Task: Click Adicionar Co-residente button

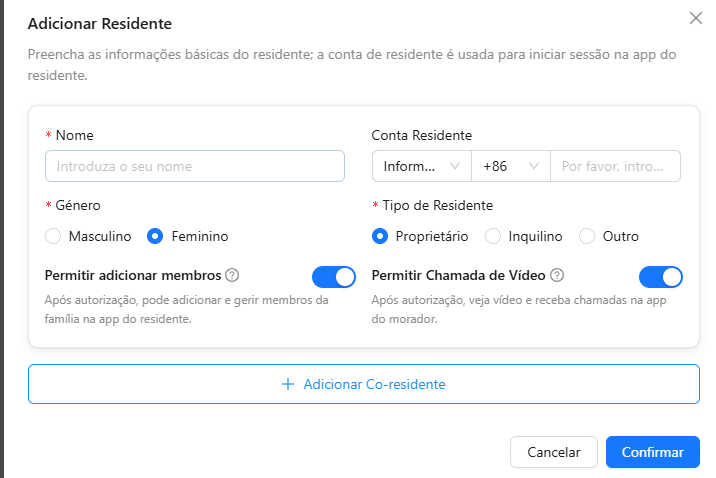Action: point(364,384)
